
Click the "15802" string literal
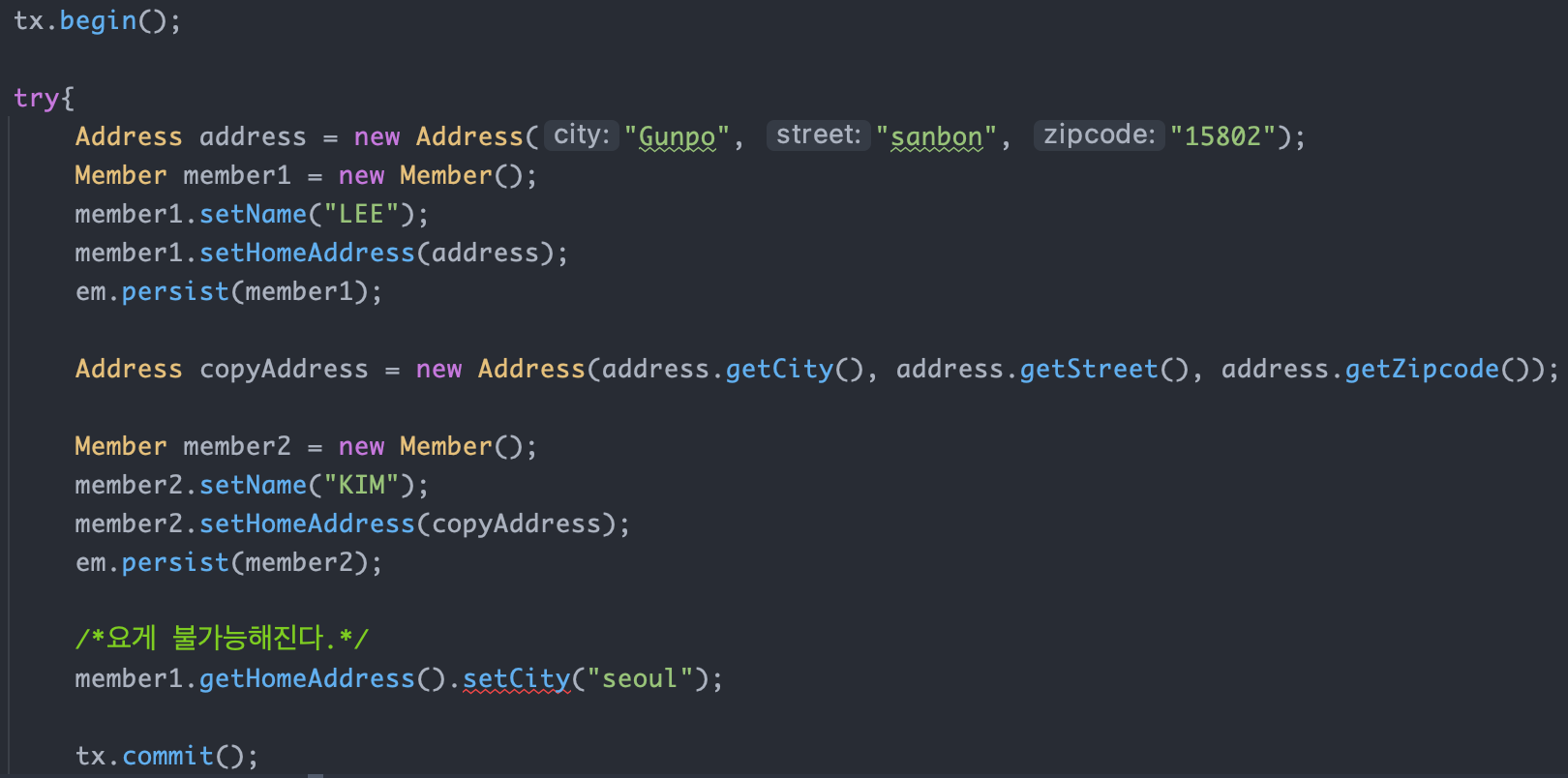coord(1223,136)
